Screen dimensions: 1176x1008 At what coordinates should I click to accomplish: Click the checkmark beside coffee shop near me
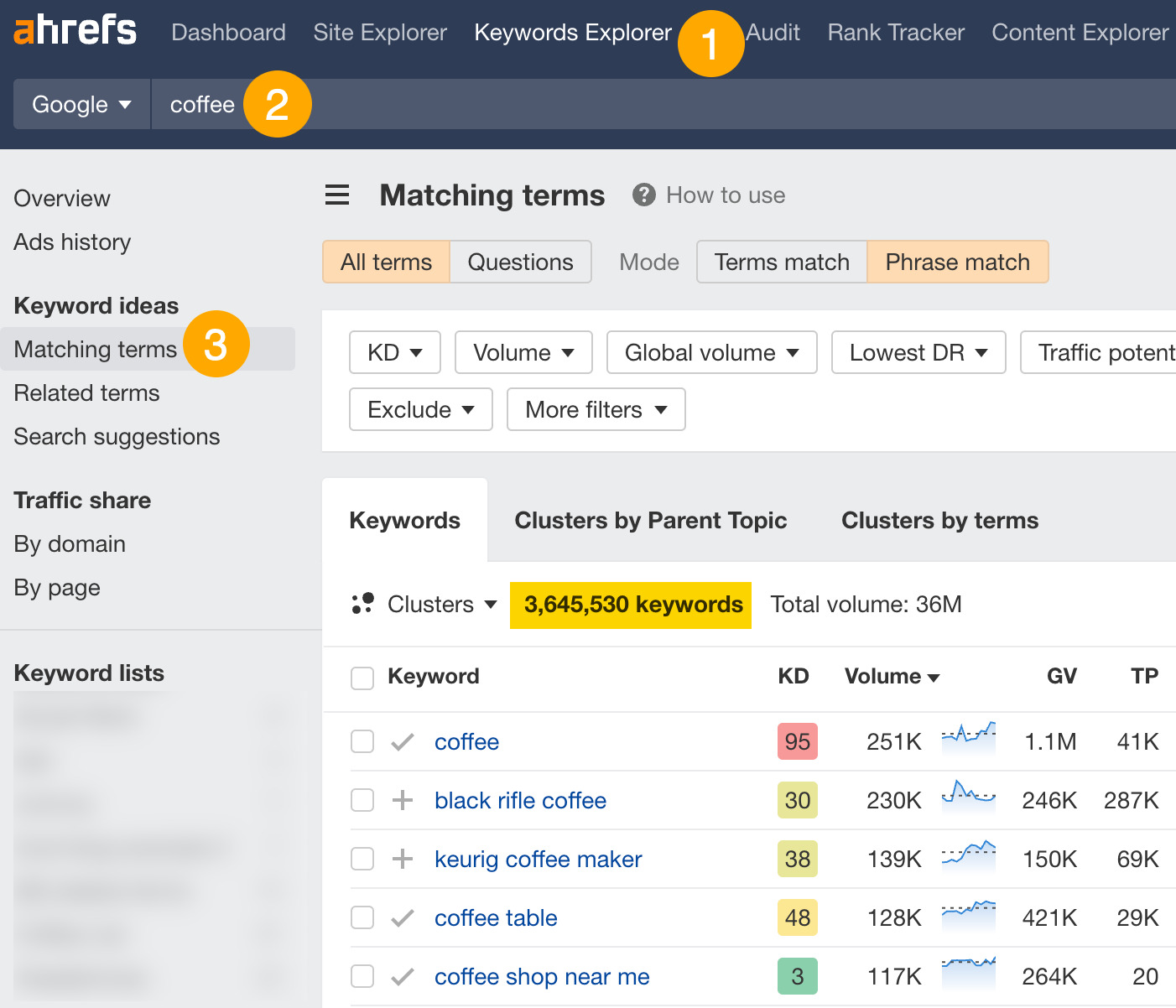coord(403,976)
